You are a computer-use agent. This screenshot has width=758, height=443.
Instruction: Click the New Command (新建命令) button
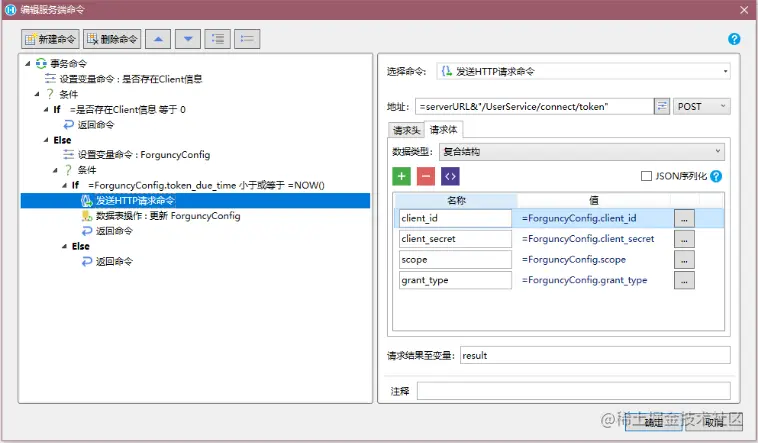(x=50, y=39)
